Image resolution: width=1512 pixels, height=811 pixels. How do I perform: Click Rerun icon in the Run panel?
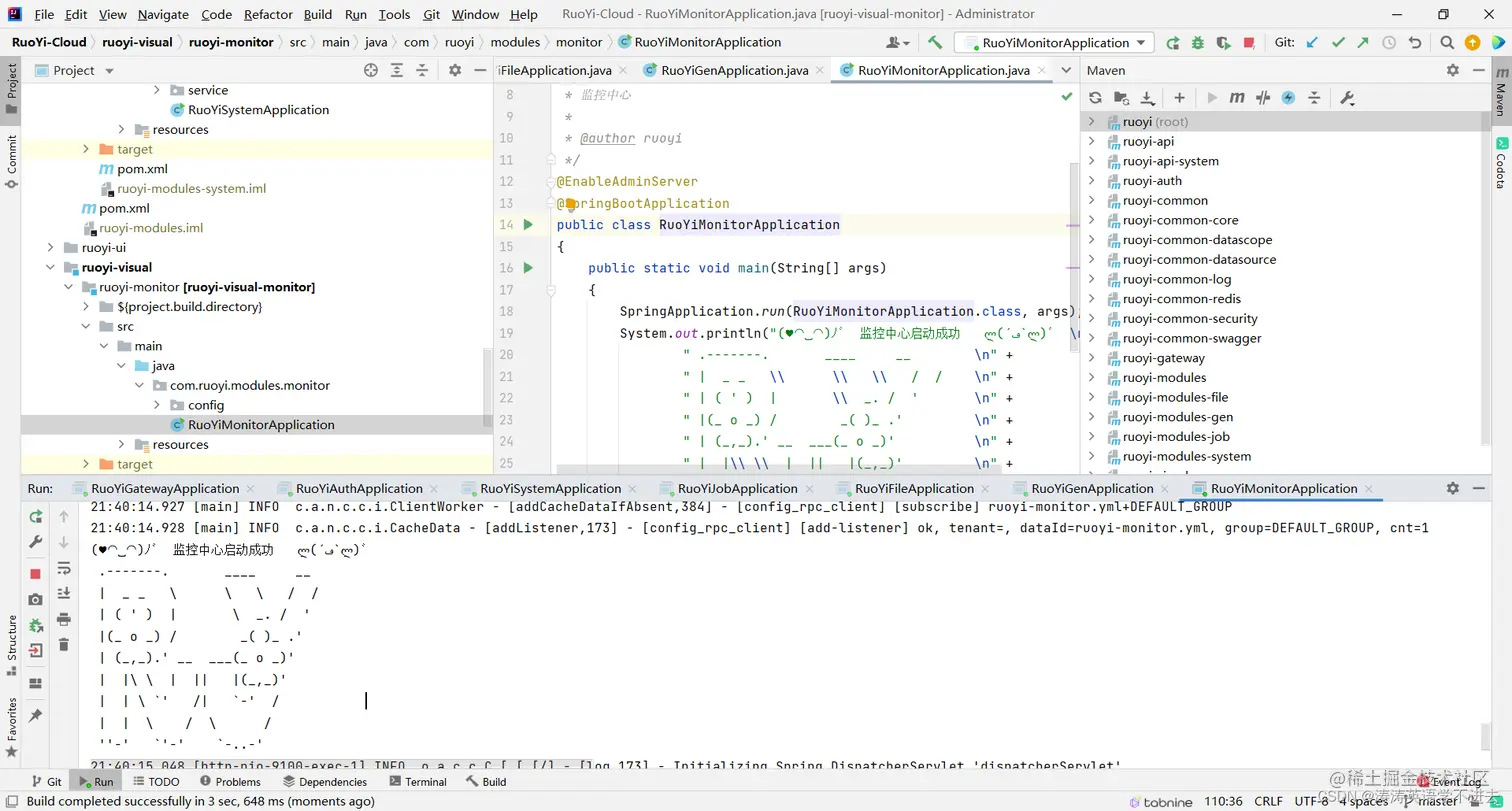point(36,516)
